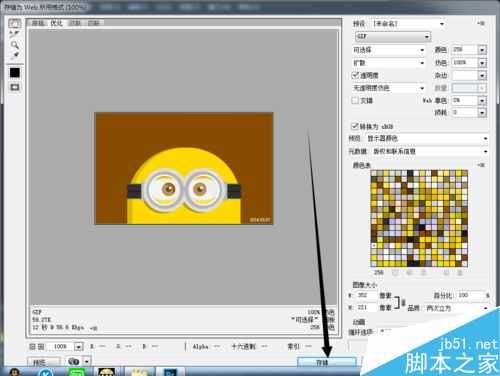Toggle slices visibility button

pyautogui.click(x=15, y=87)
